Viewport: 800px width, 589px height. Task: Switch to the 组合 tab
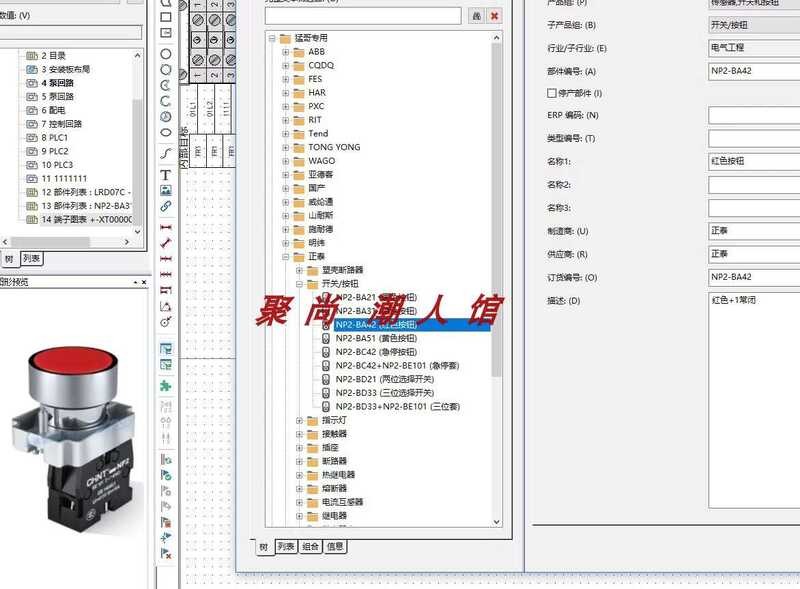311,547
